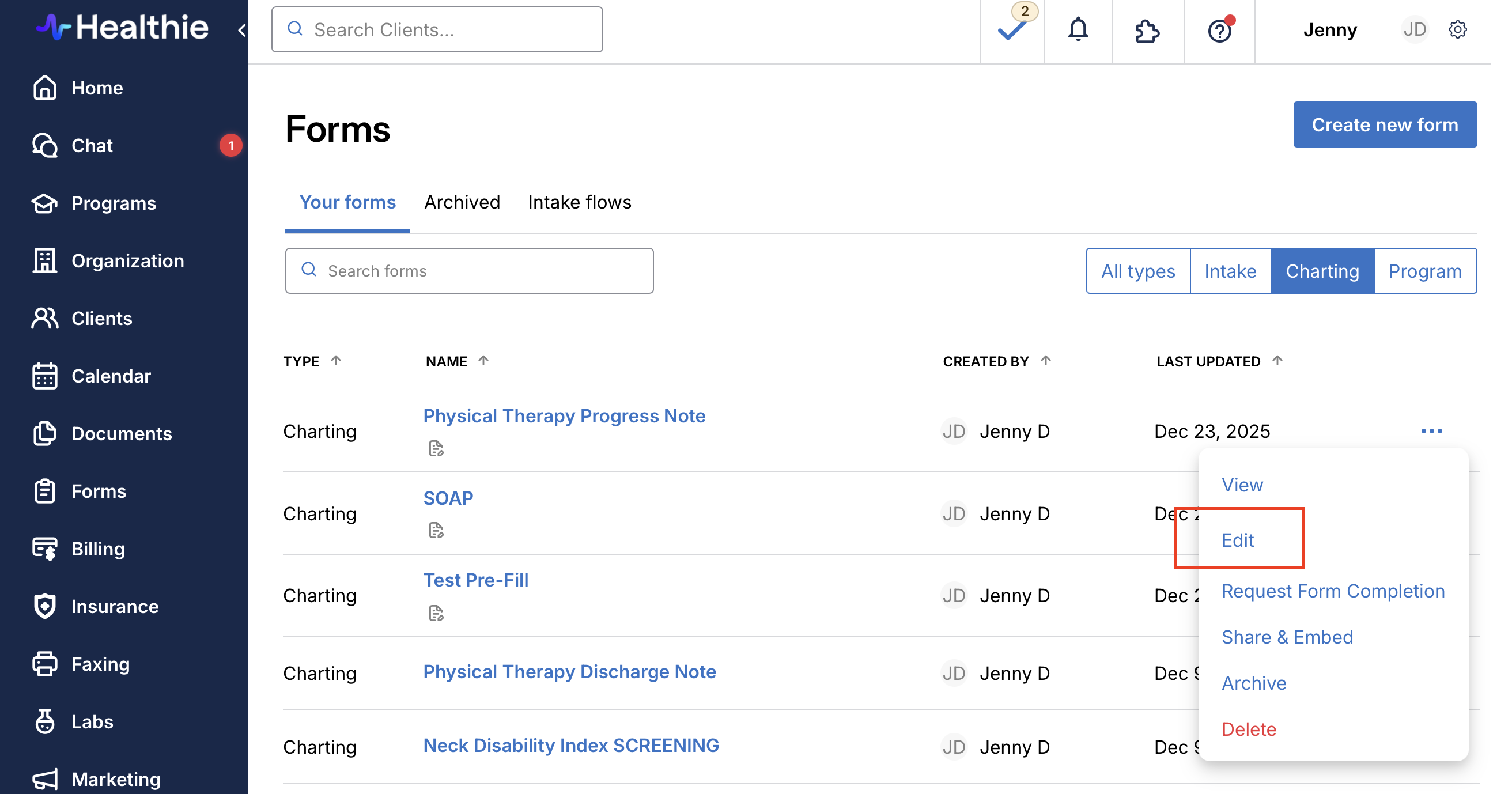Screen dimensions: 1512x794
Task: Click the Search forms input field
Action: point(470,271)
